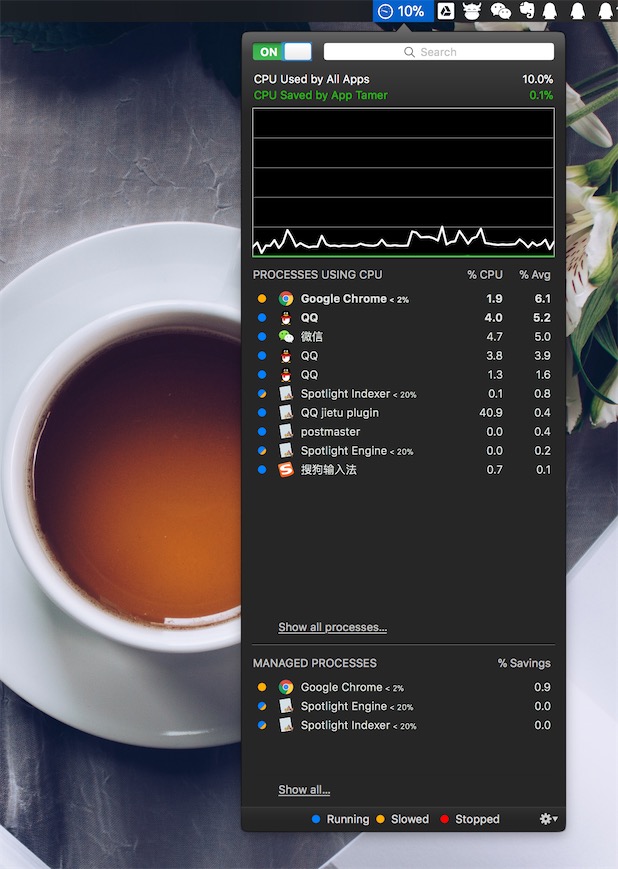Click the Show all link under Managed Processes
Screen dimensions: 618x869
304,789
